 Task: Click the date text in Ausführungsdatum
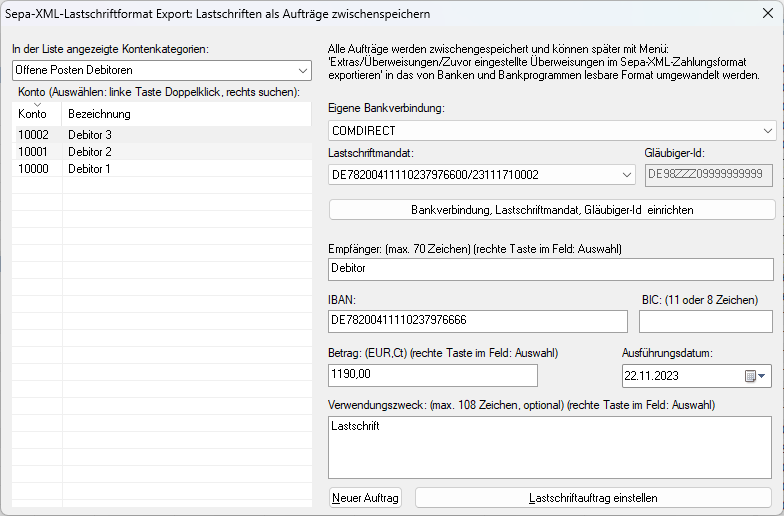pos(652,376)
